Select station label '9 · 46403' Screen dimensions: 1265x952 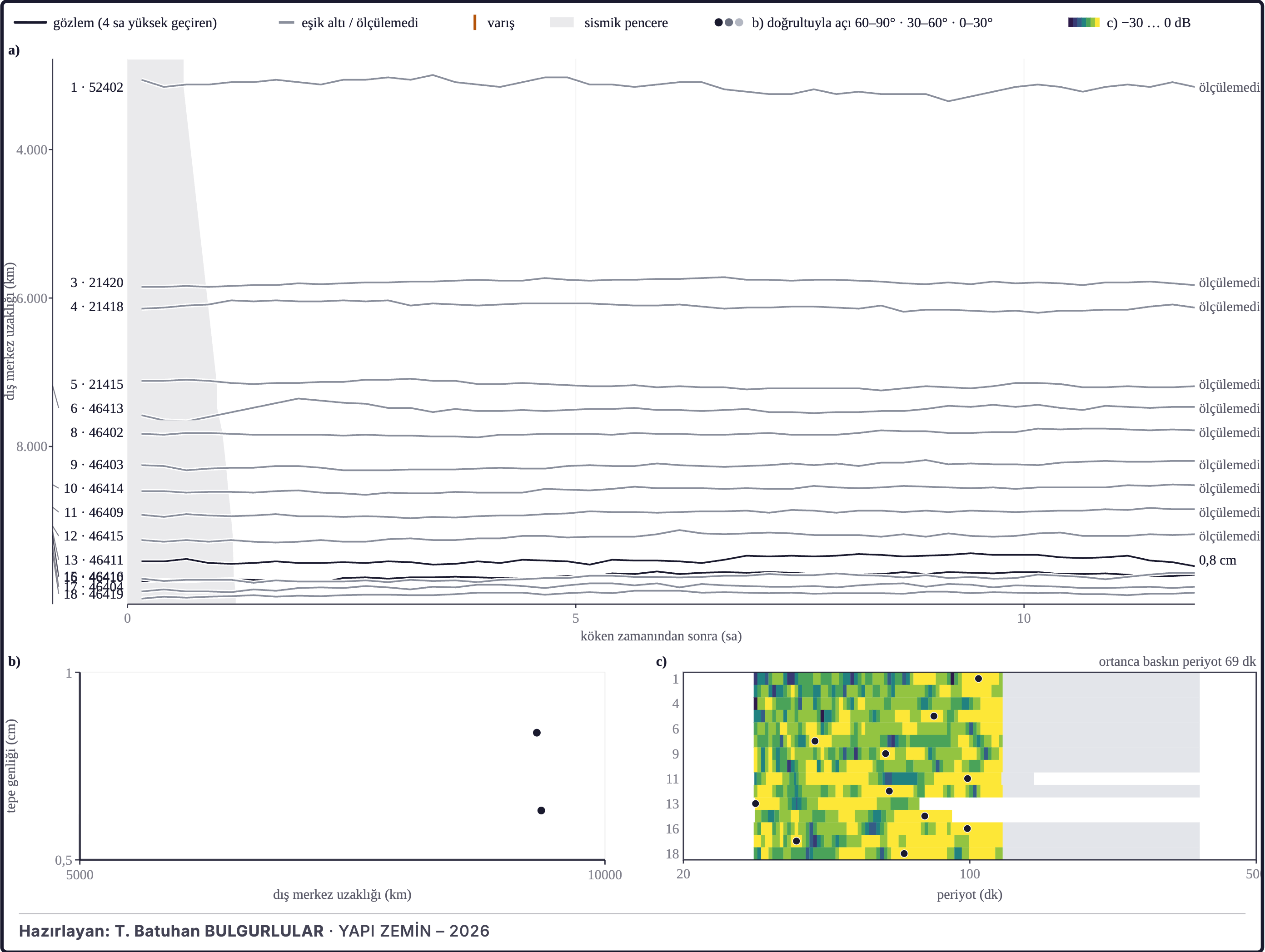[x=97, y=465]
